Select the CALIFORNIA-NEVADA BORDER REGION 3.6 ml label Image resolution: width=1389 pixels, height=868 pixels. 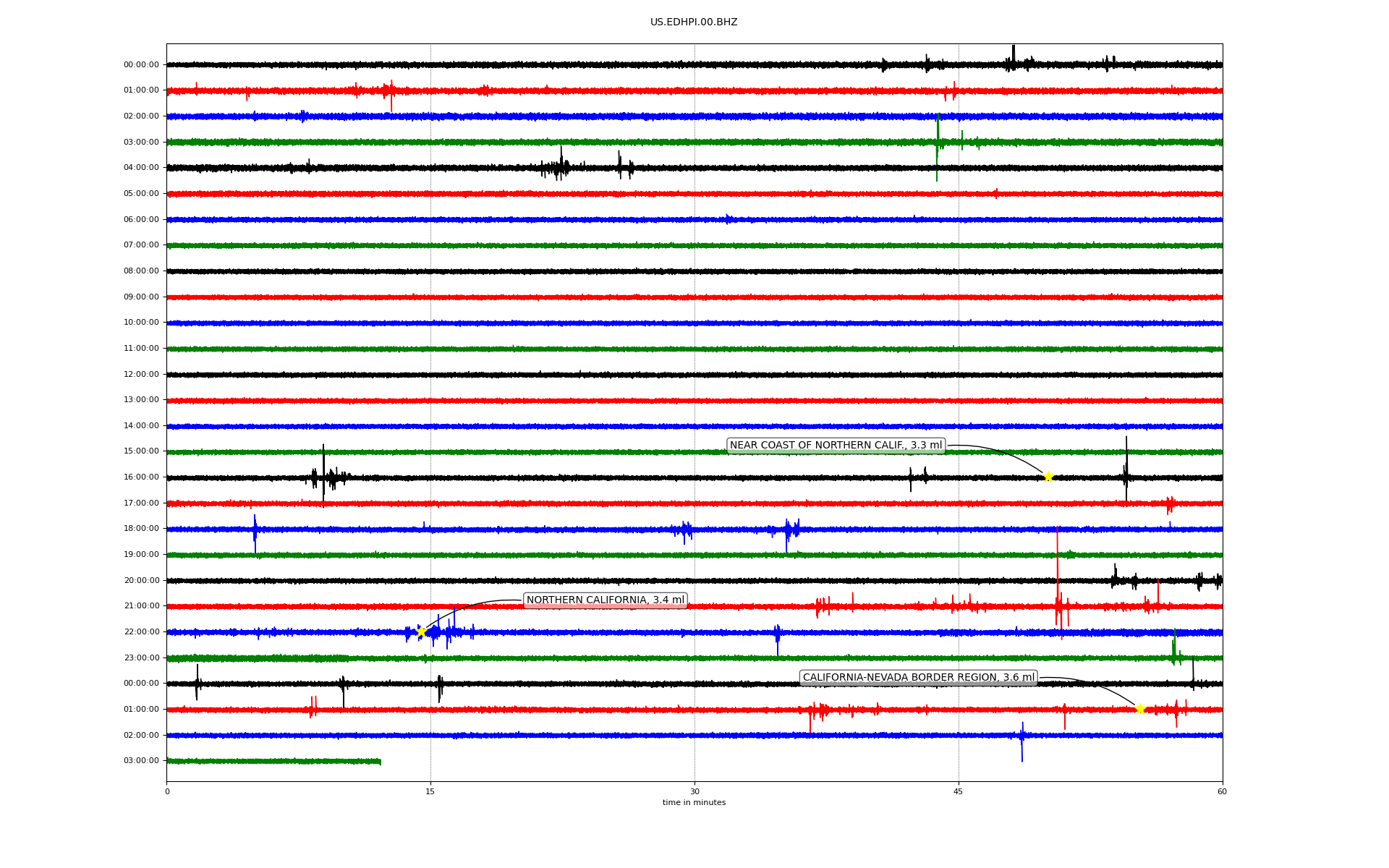click(x=919, y=678)
